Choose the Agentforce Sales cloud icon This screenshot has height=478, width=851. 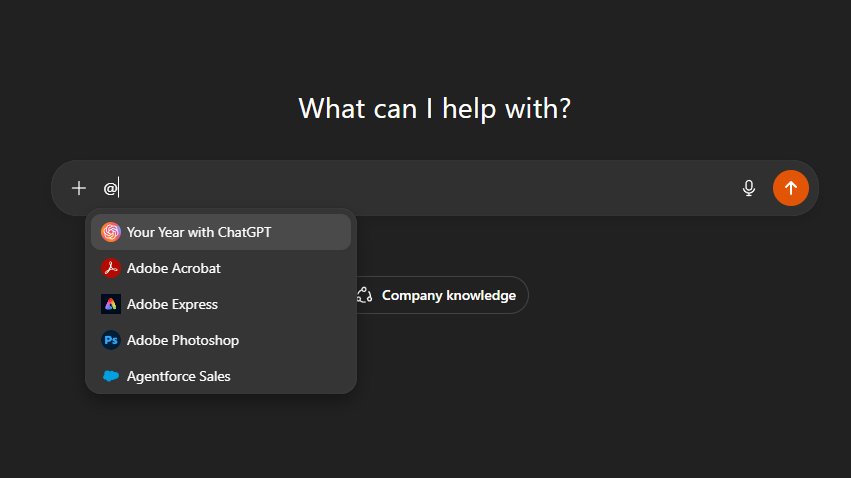pos(111,376)
